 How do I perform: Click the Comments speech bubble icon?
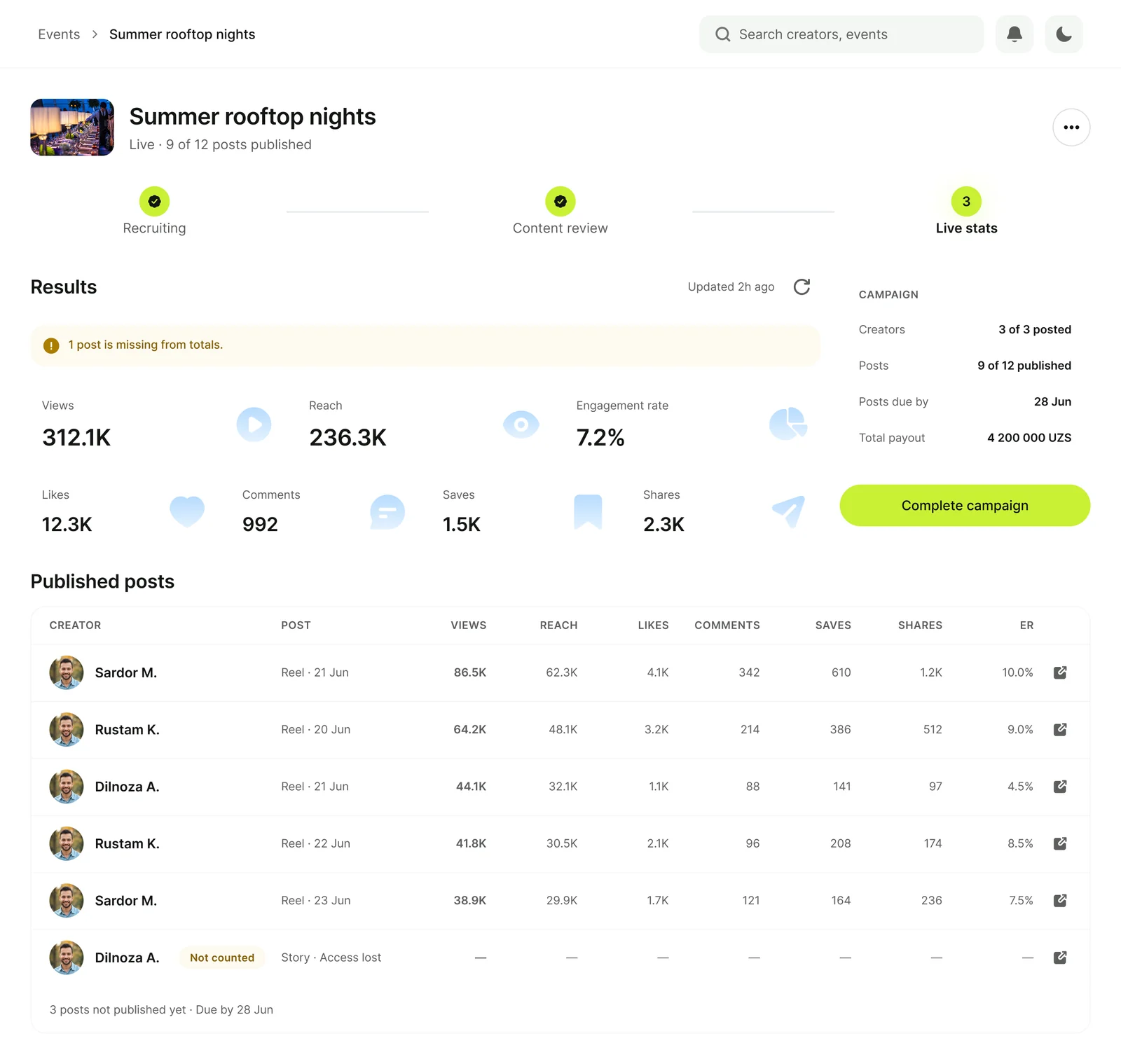[x=387, y=512]
